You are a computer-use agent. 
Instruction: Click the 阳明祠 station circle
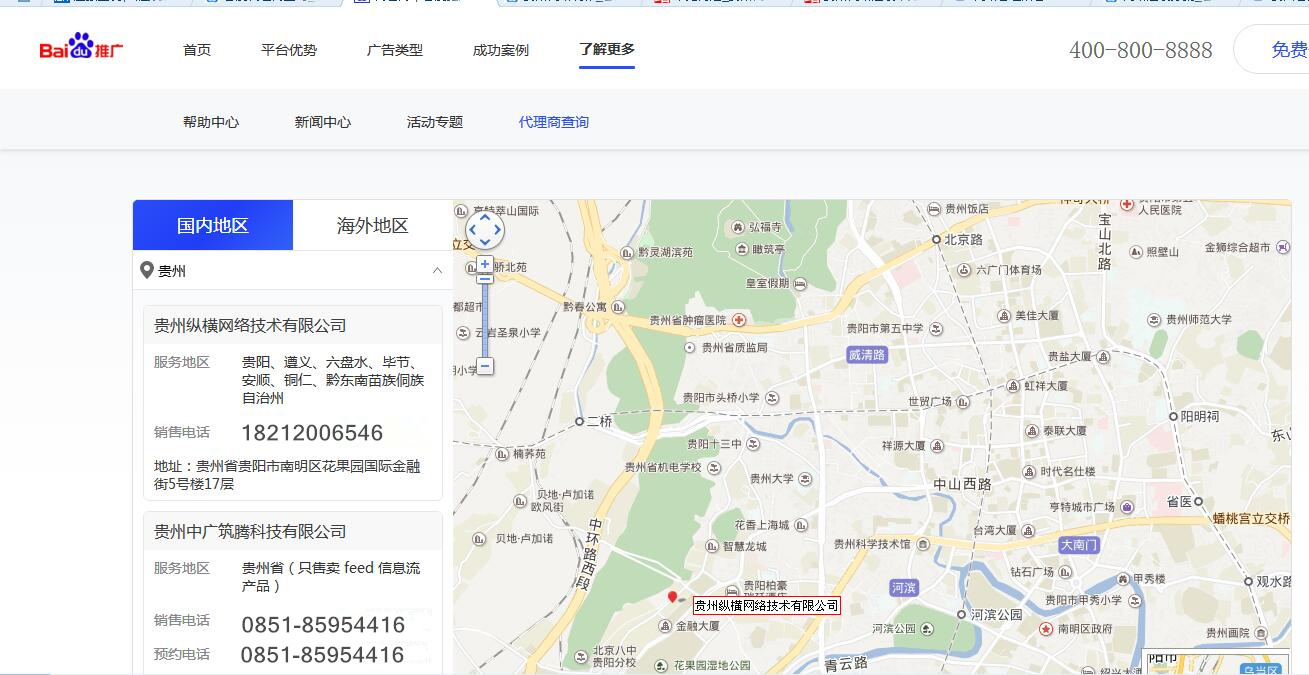(x=1173, y=416)
